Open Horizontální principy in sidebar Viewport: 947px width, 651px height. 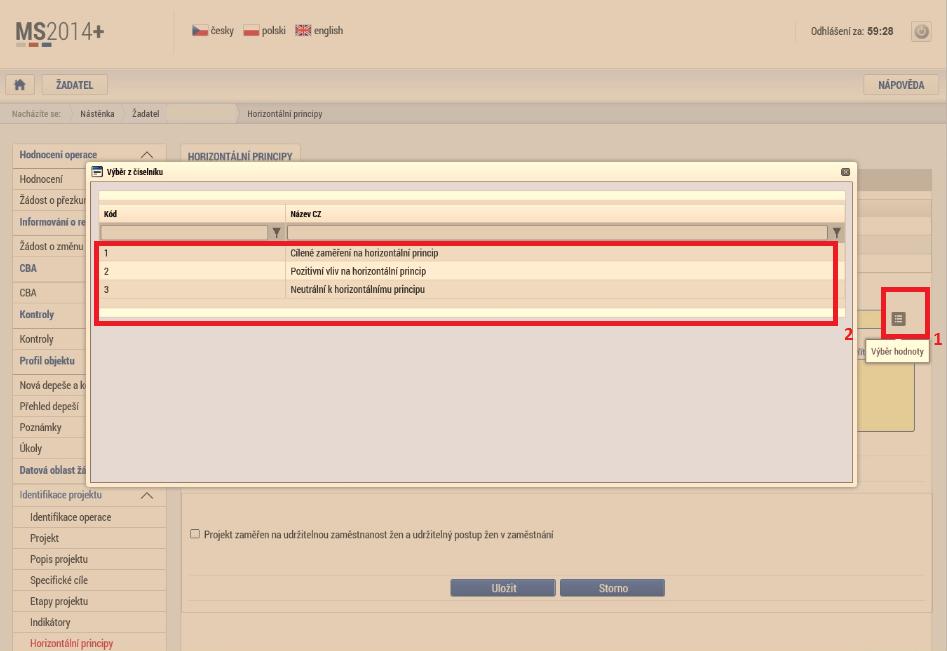(x=71, y=643)
